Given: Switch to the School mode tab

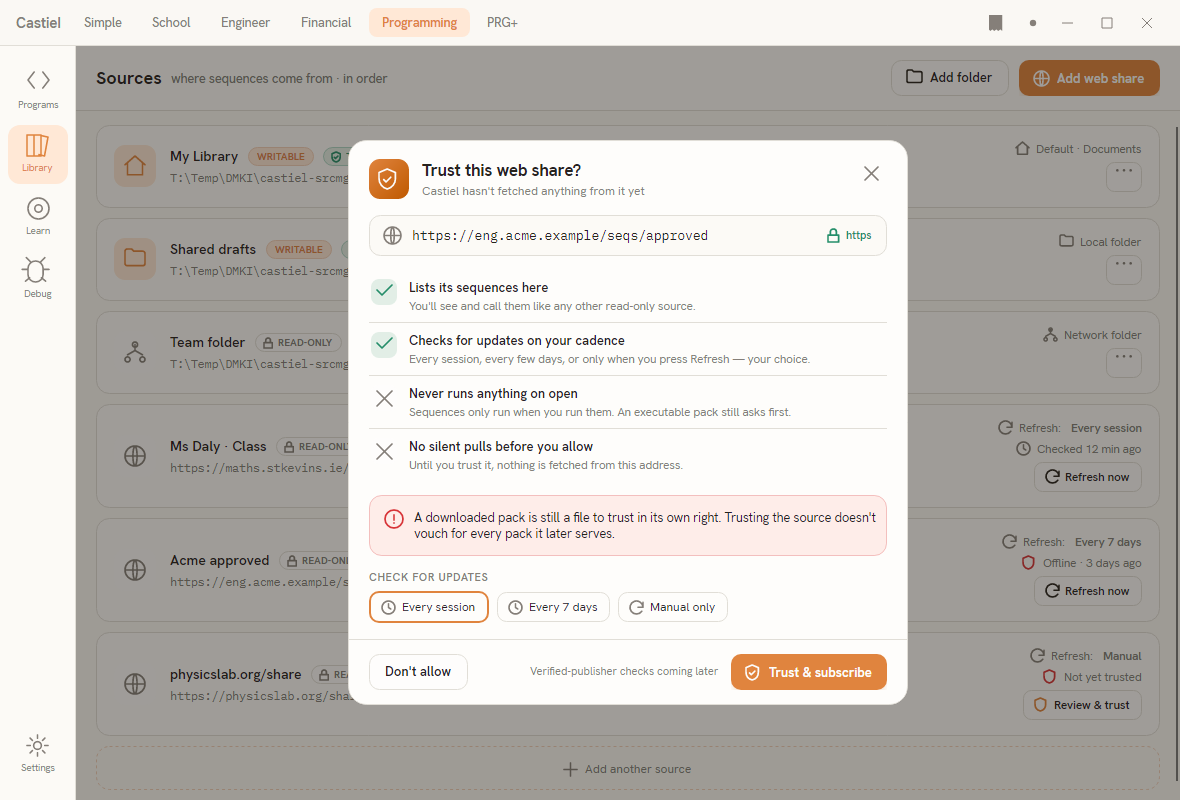Looking at the screenshot, I should (172, 23).
